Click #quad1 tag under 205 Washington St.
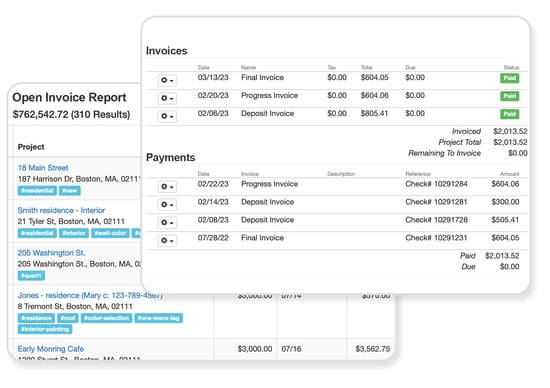Screen dimensions: 550x388 tap(31, 275)
